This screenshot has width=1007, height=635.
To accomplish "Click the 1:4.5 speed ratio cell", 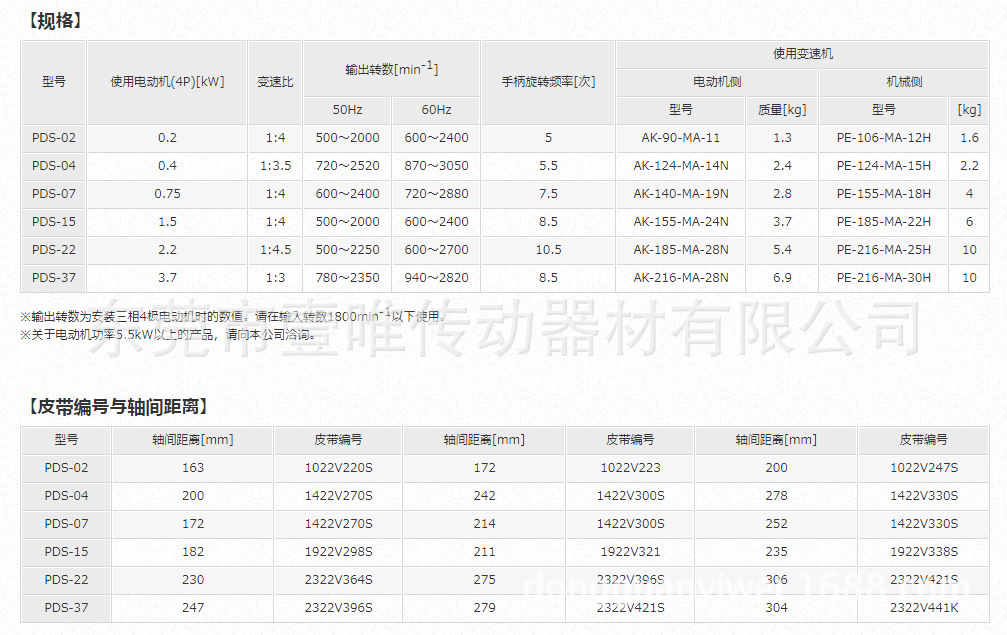I will click(275, 250).
